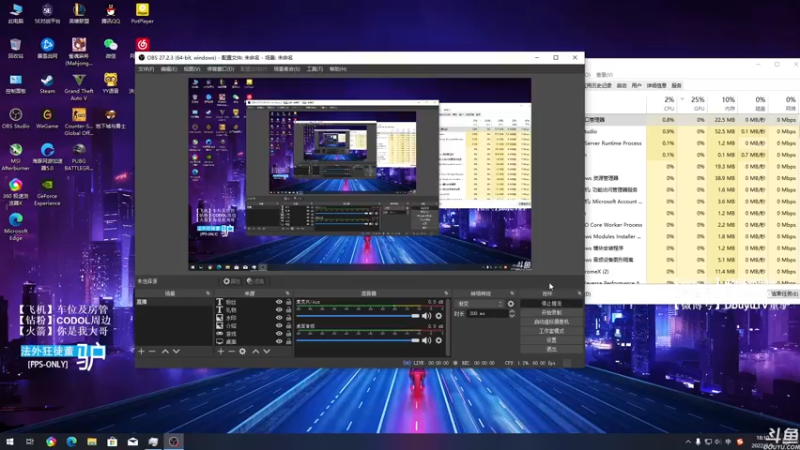Select WeGame desktop icon
The height and width of the screenshot is (450, 800).
[47, 118]
